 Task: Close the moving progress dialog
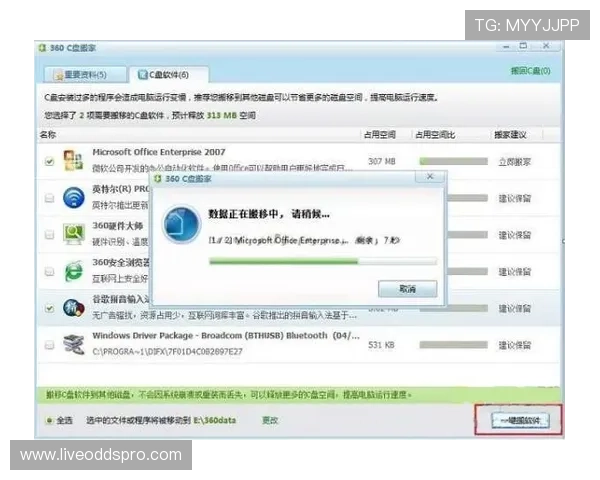[x=430, y=176]
